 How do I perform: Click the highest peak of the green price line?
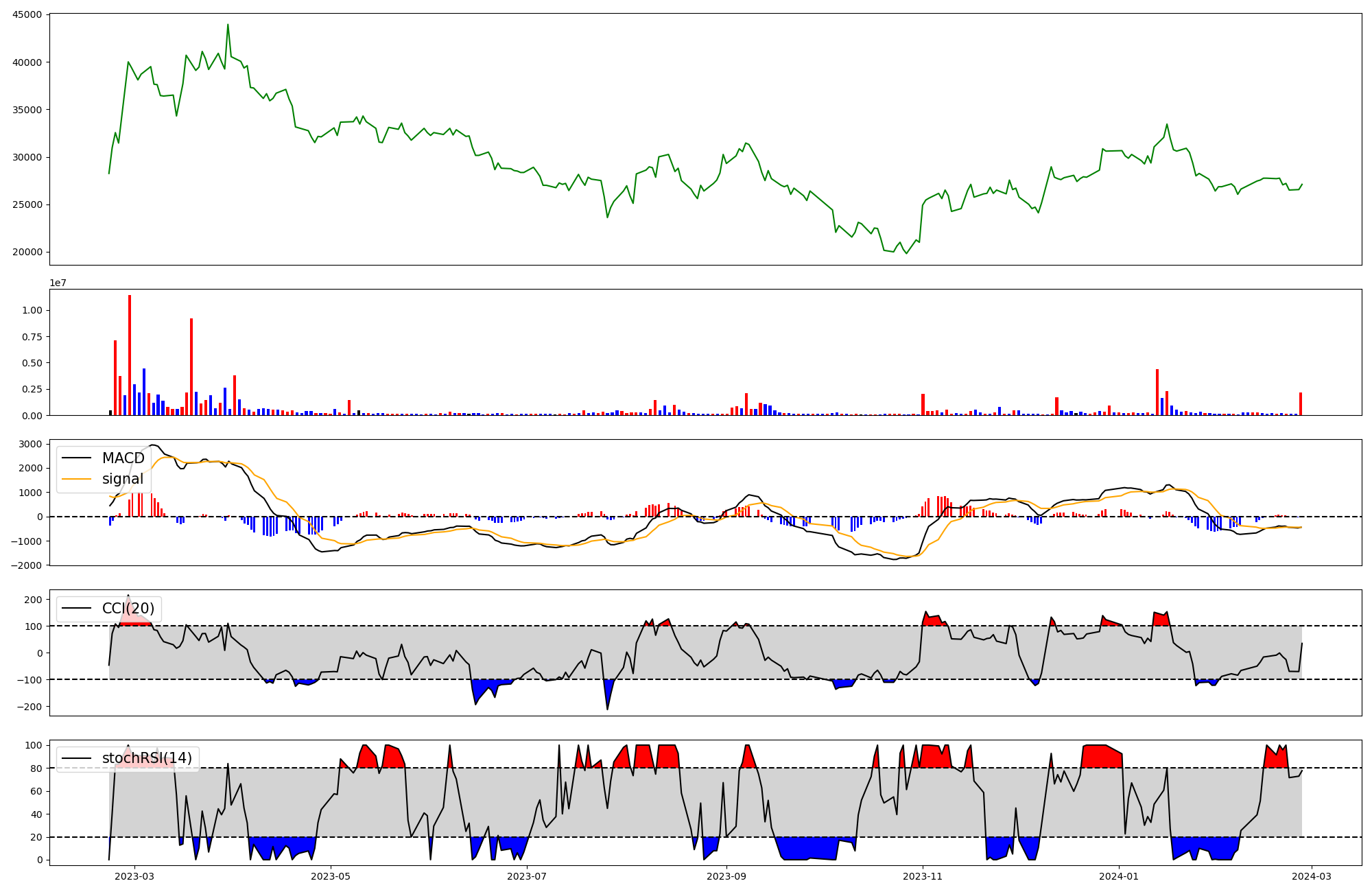coord(228,25)
